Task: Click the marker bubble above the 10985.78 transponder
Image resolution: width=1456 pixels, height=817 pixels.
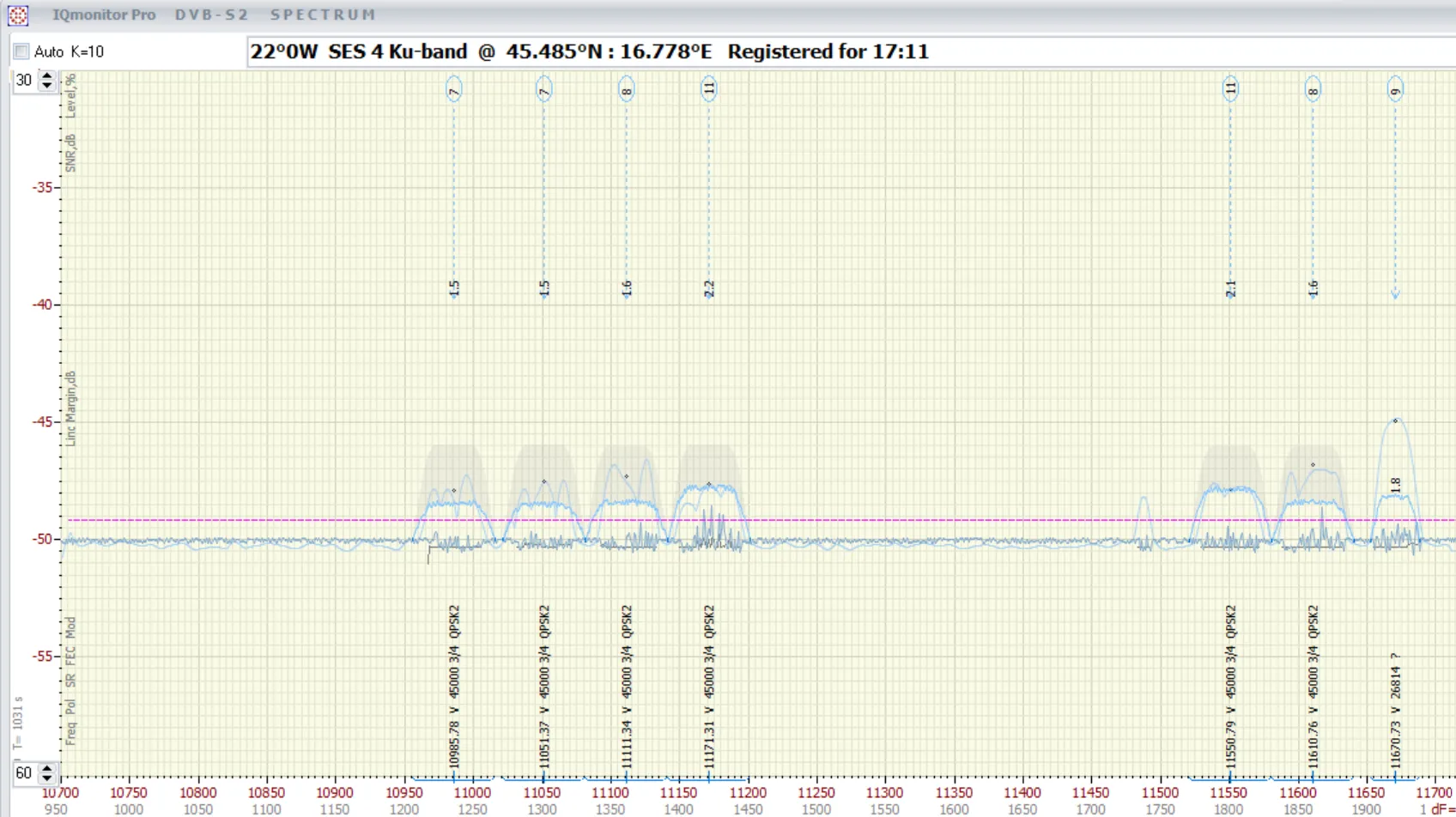Action: (454, 89)
